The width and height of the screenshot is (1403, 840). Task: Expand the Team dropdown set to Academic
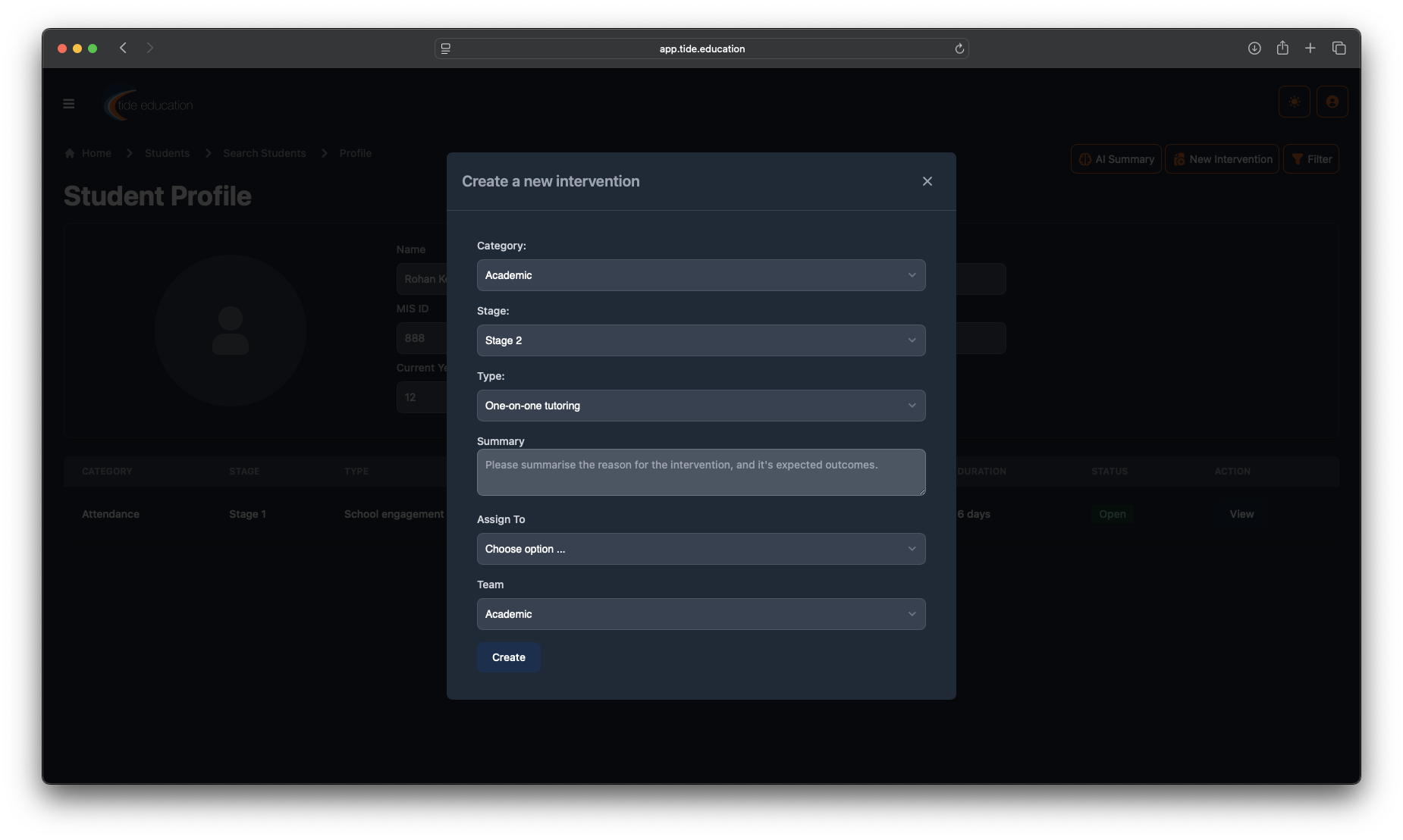pos(700,614)
